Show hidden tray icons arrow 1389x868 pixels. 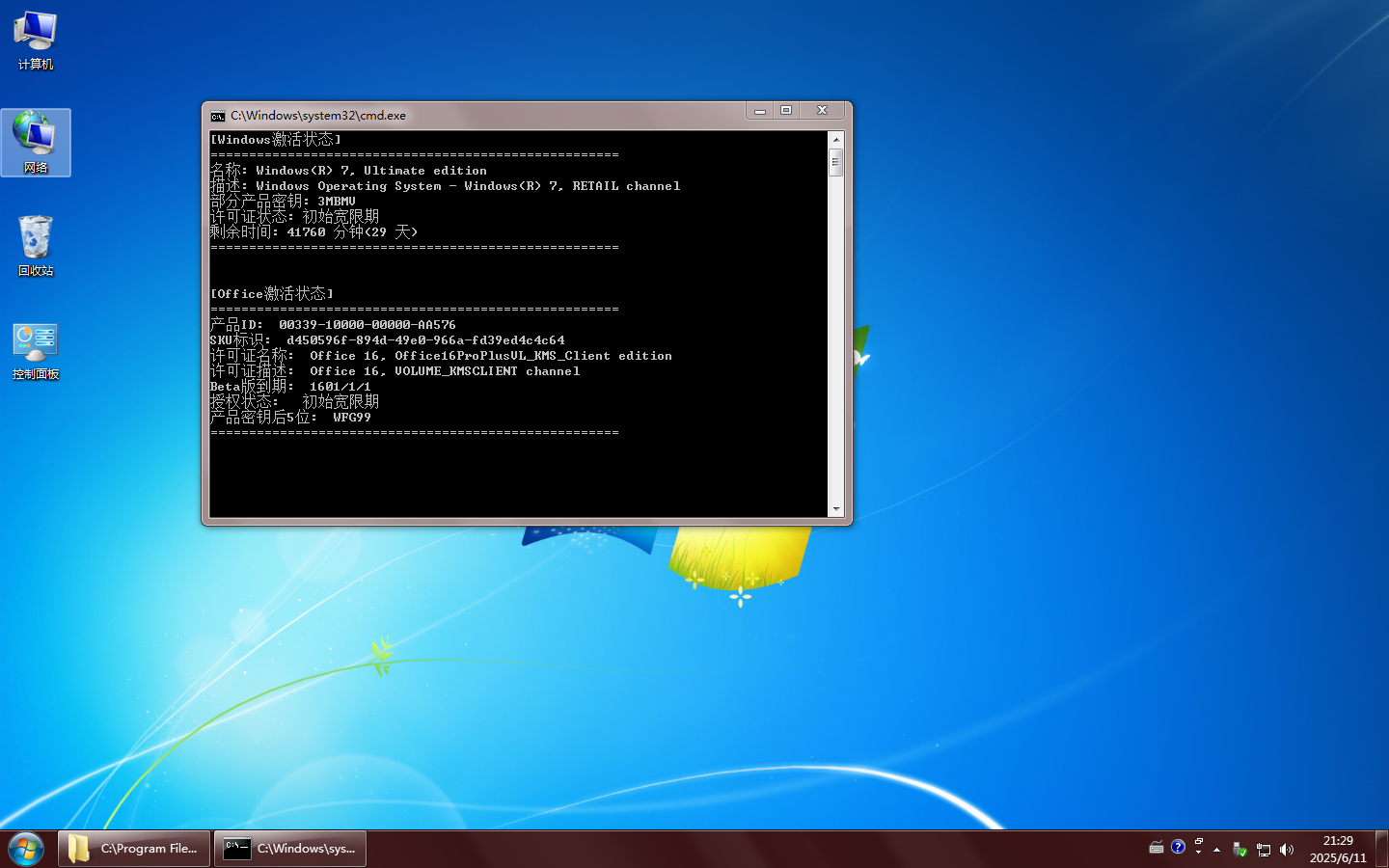point(1216,850)
